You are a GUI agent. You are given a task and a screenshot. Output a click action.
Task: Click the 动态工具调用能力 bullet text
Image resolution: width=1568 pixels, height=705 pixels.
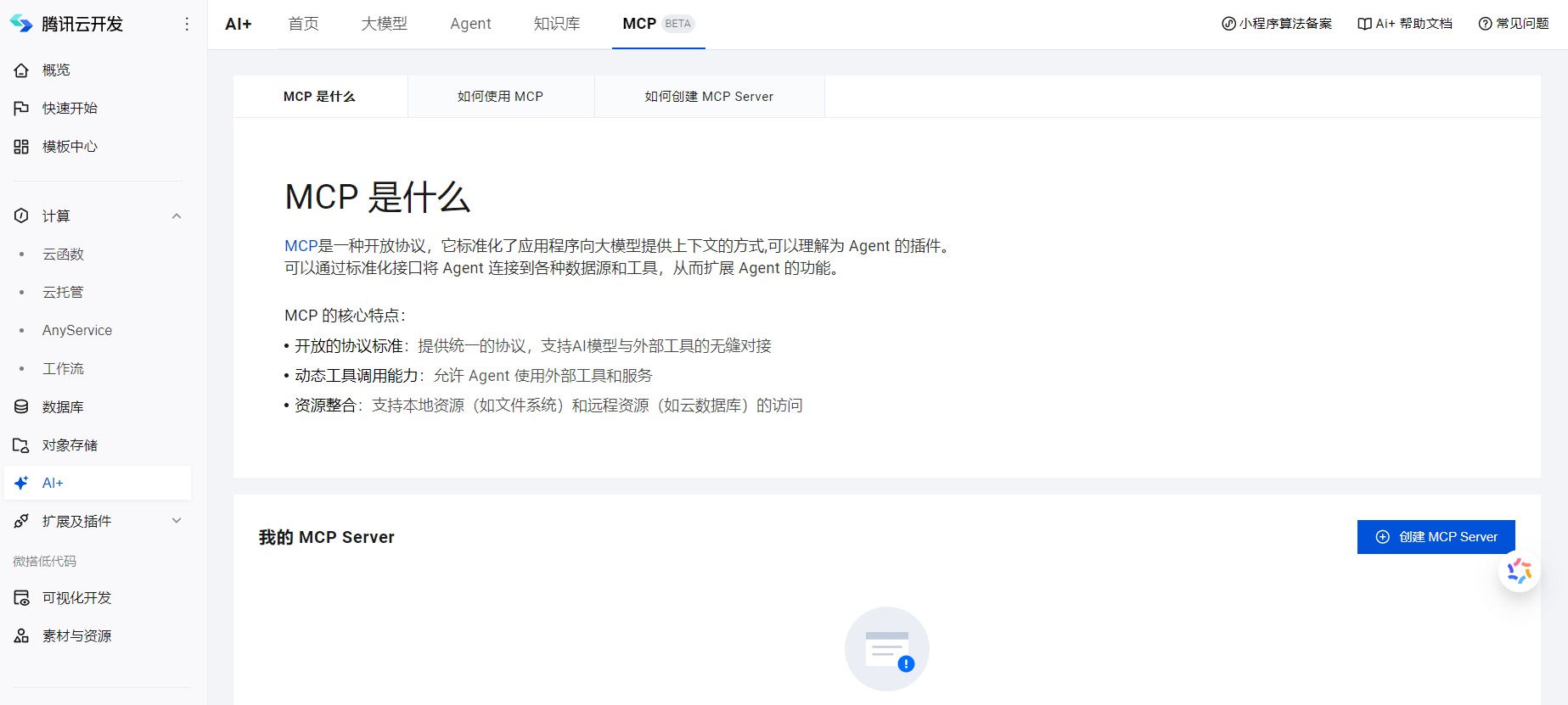[357, 376]
